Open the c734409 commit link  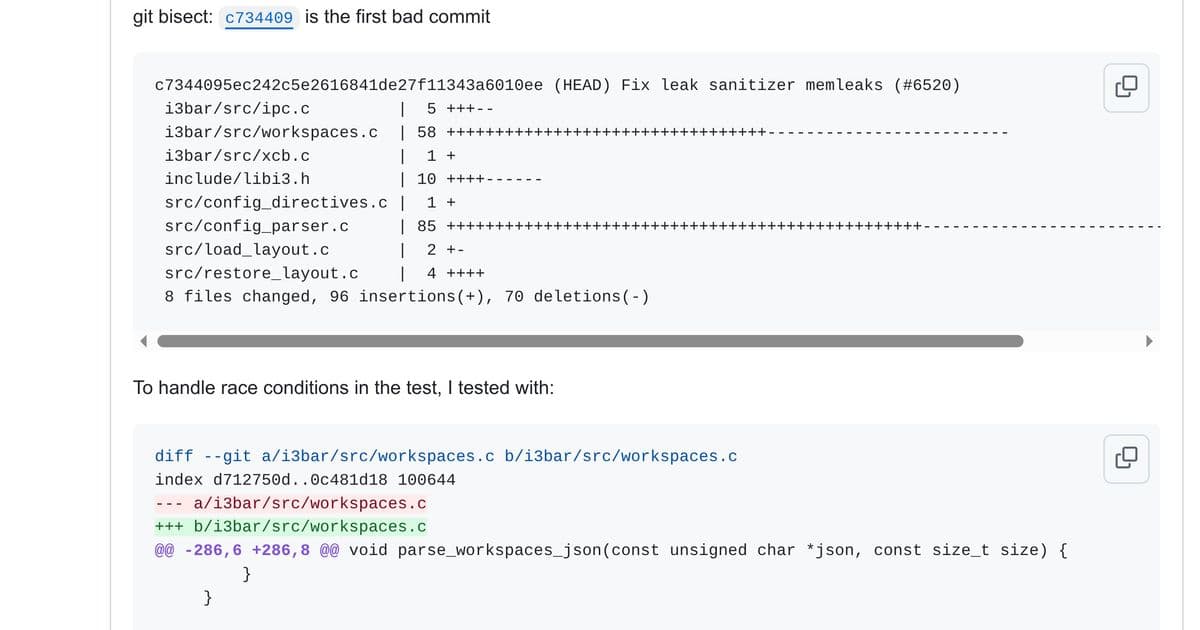(x=258, y=17)
